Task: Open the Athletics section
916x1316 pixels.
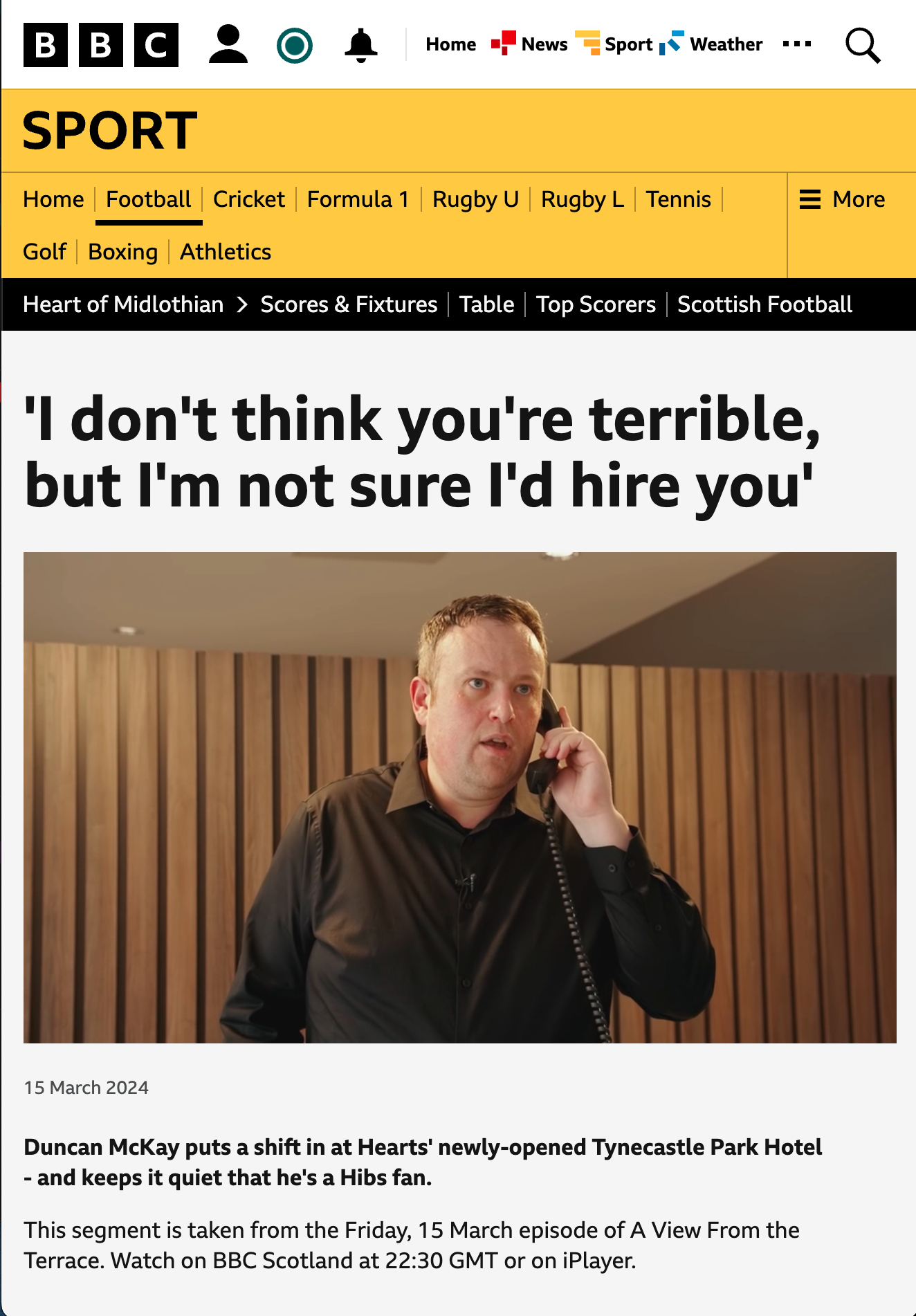Action: pyautogui.click(x=226, y=252)
